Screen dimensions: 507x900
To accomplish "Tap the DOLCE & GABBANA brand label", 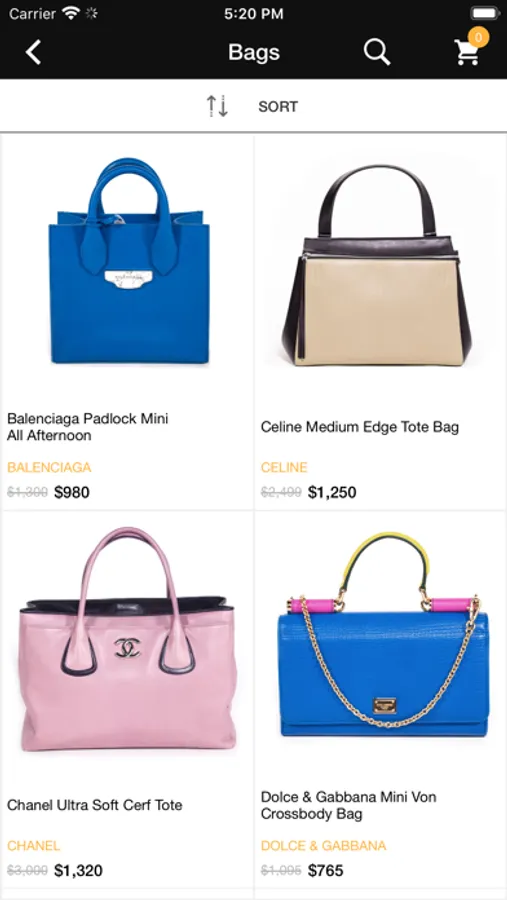I will click(323, 845).
